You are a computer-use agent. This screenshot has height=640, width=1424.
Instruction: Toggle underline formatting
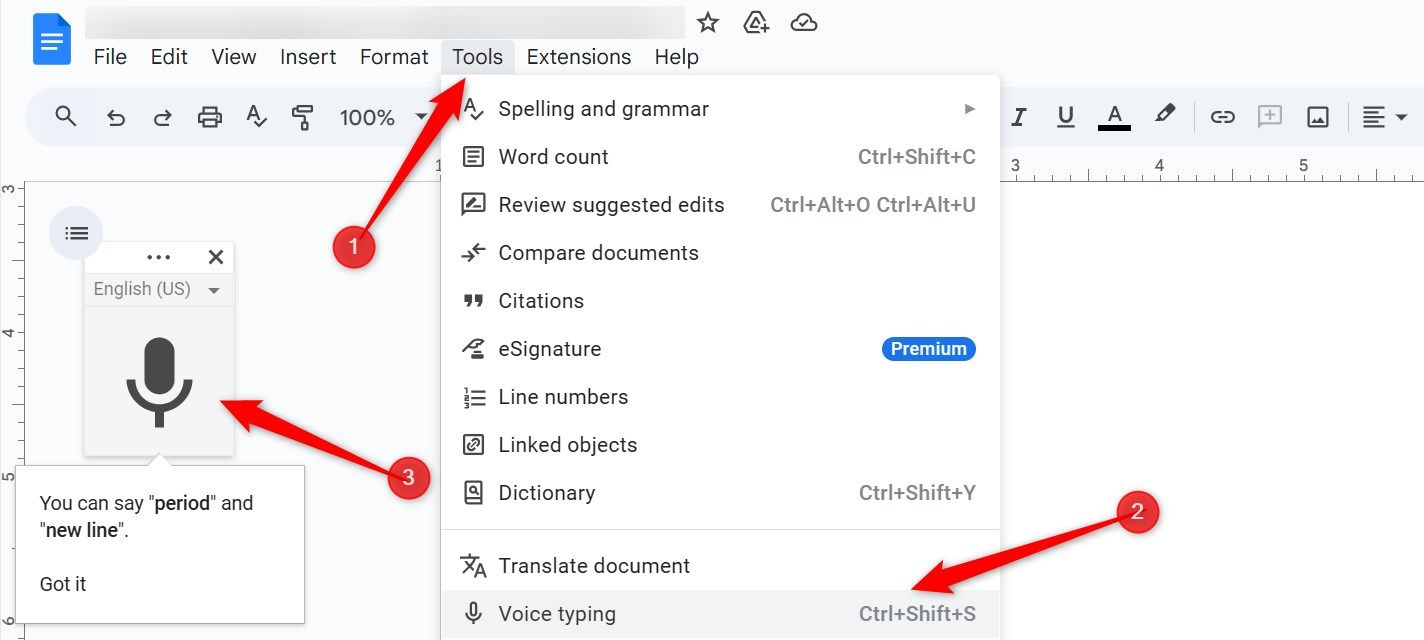1066,117
